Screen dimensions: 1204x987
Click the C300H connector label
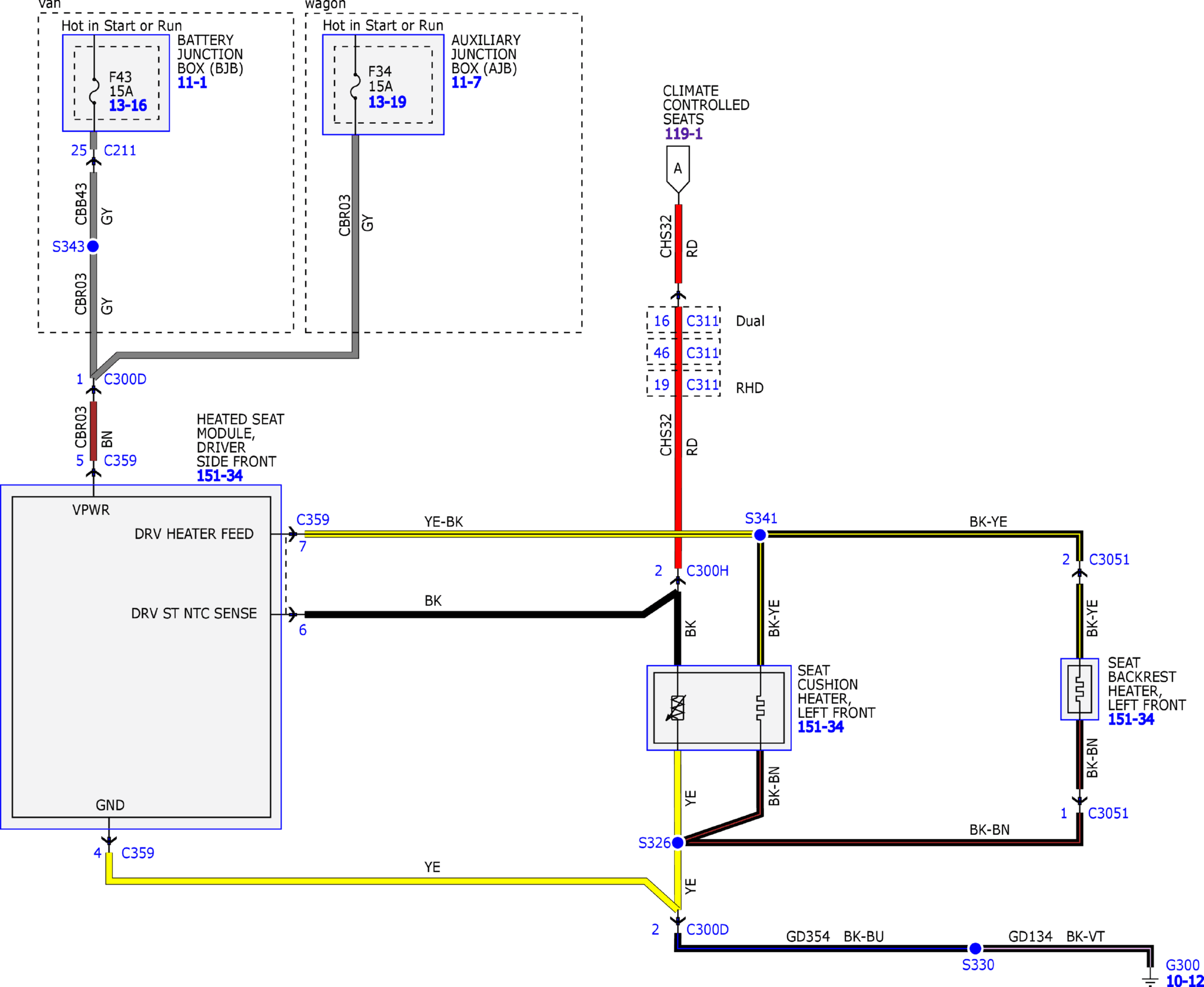pos(708,571)
